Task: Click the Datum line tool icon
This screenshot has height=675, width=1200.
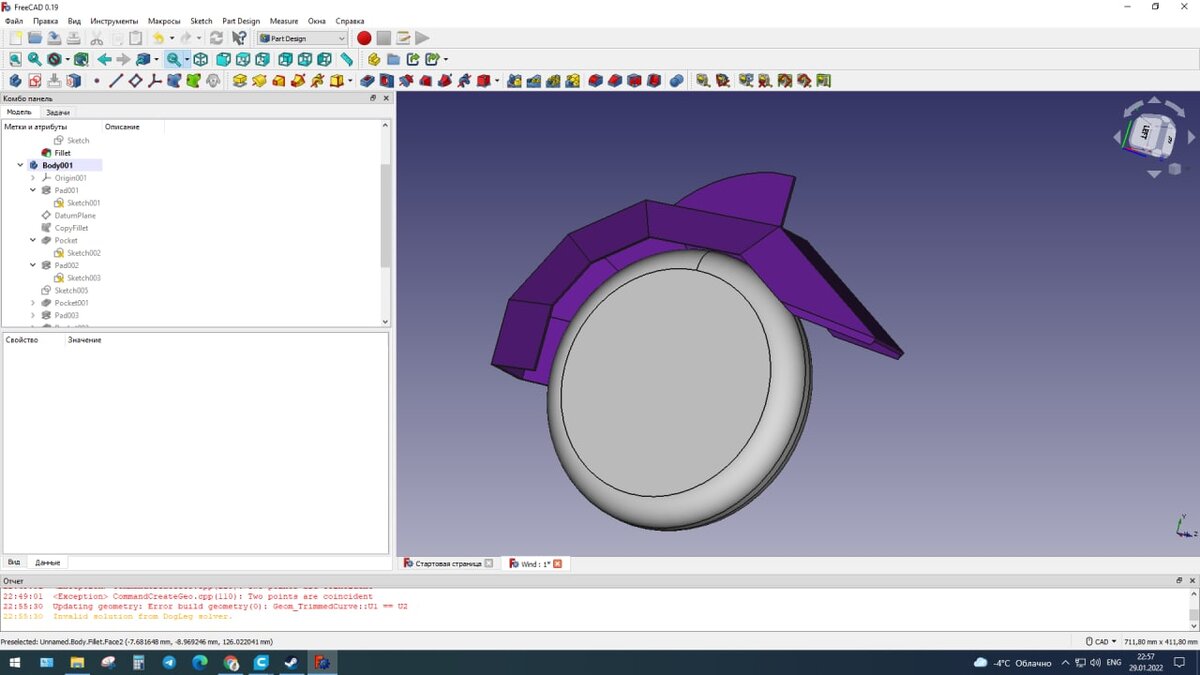Action: [x=116, y=80]
